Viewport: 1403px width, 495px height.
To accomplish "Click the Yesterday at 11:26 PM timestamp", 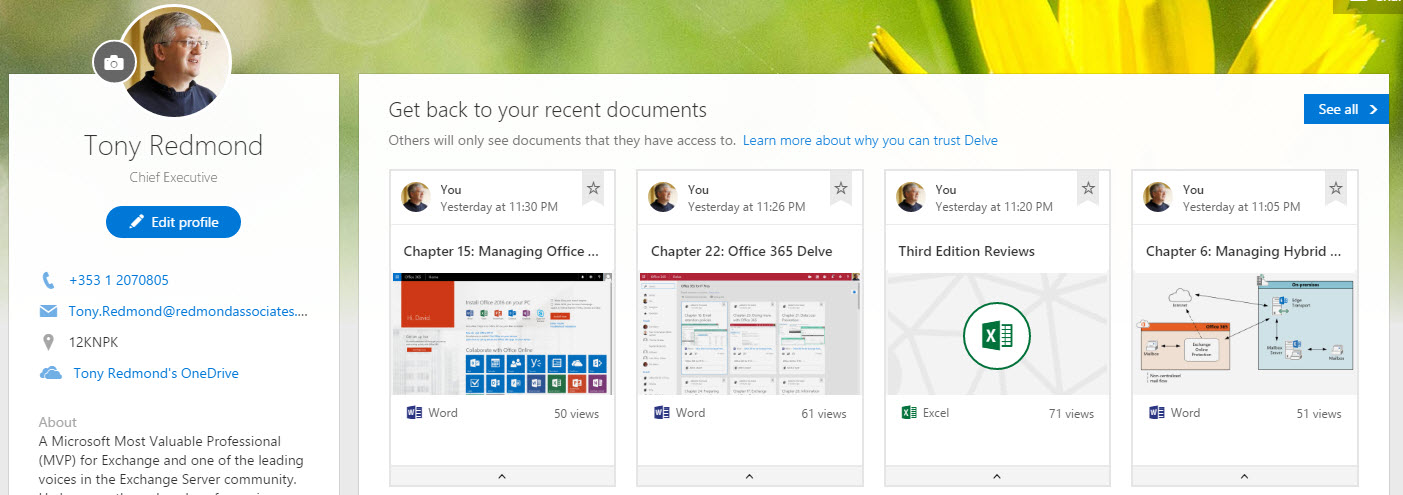I will point(747,207).
